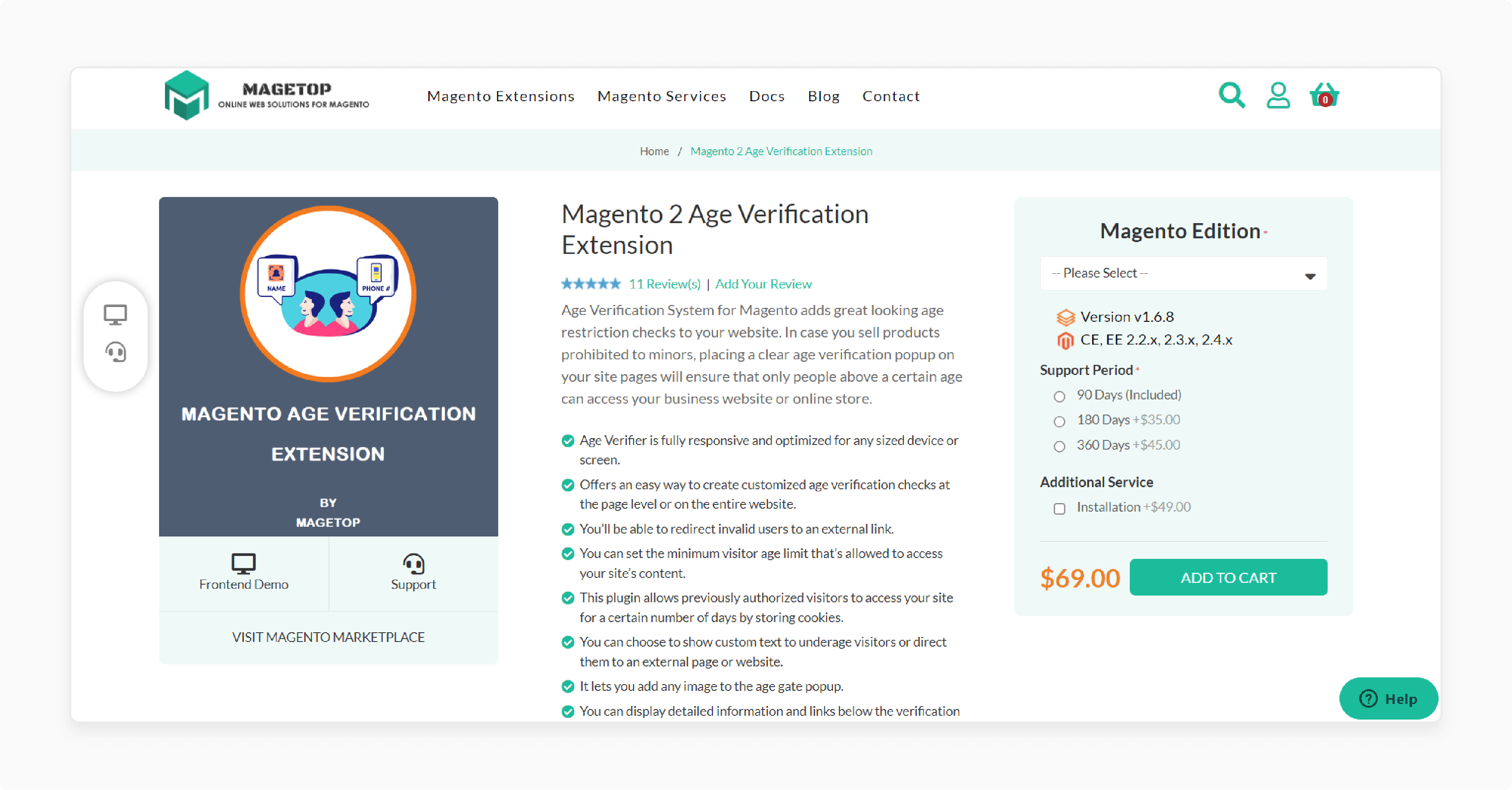This screenshot has width=1512, height=790.
Task: Click the product title heading
Action: [714, 229]
